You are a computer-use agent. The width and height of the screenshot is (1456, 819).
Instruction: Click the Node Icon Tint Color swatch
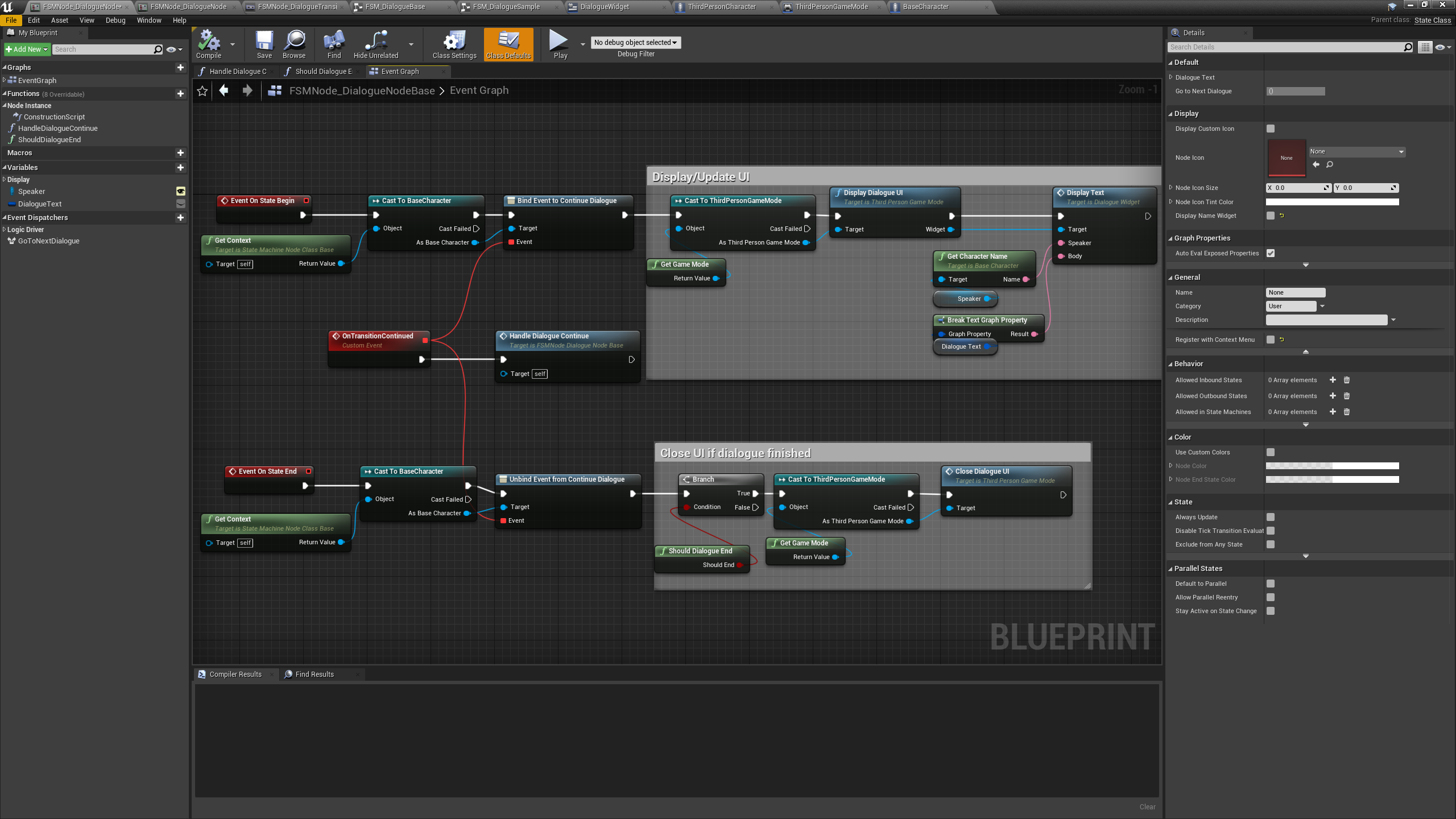coord(1331,202)
